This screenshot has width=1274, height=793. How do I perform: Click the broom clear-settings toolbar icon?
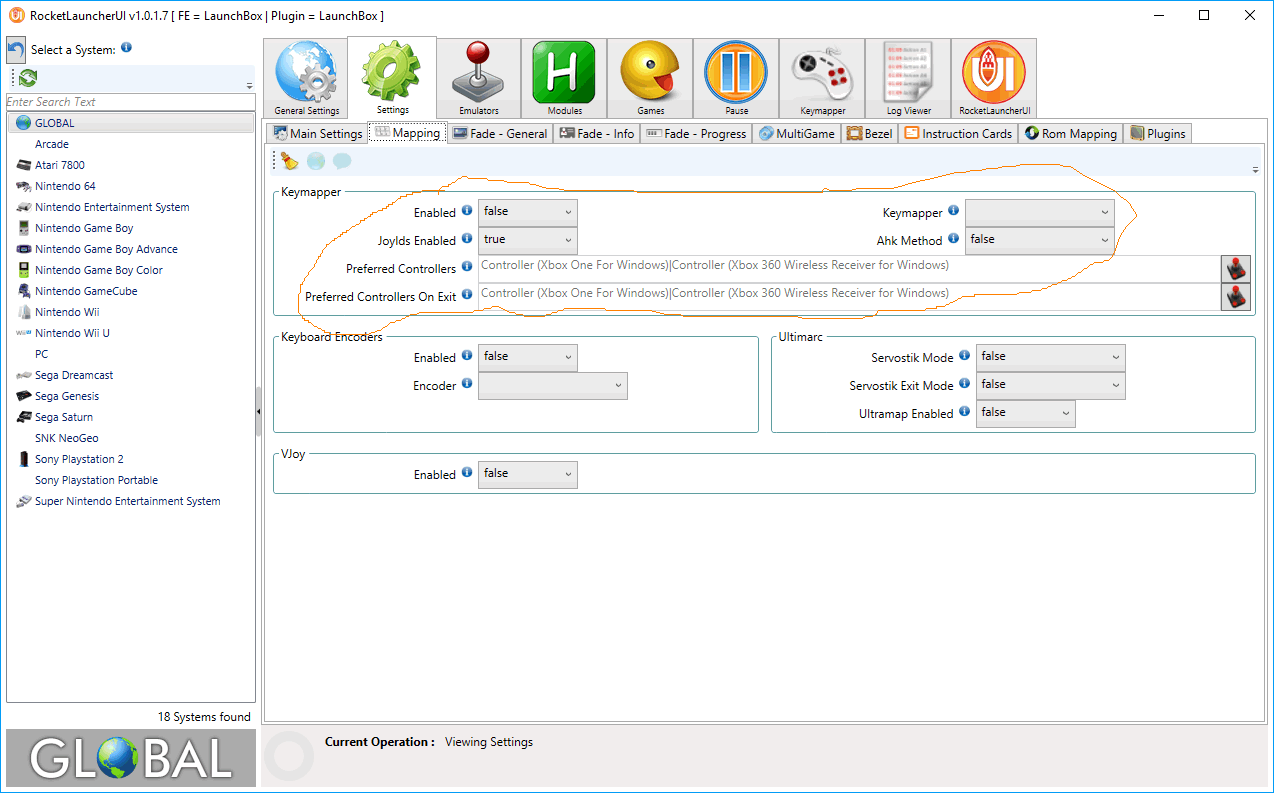click(290, 161)
